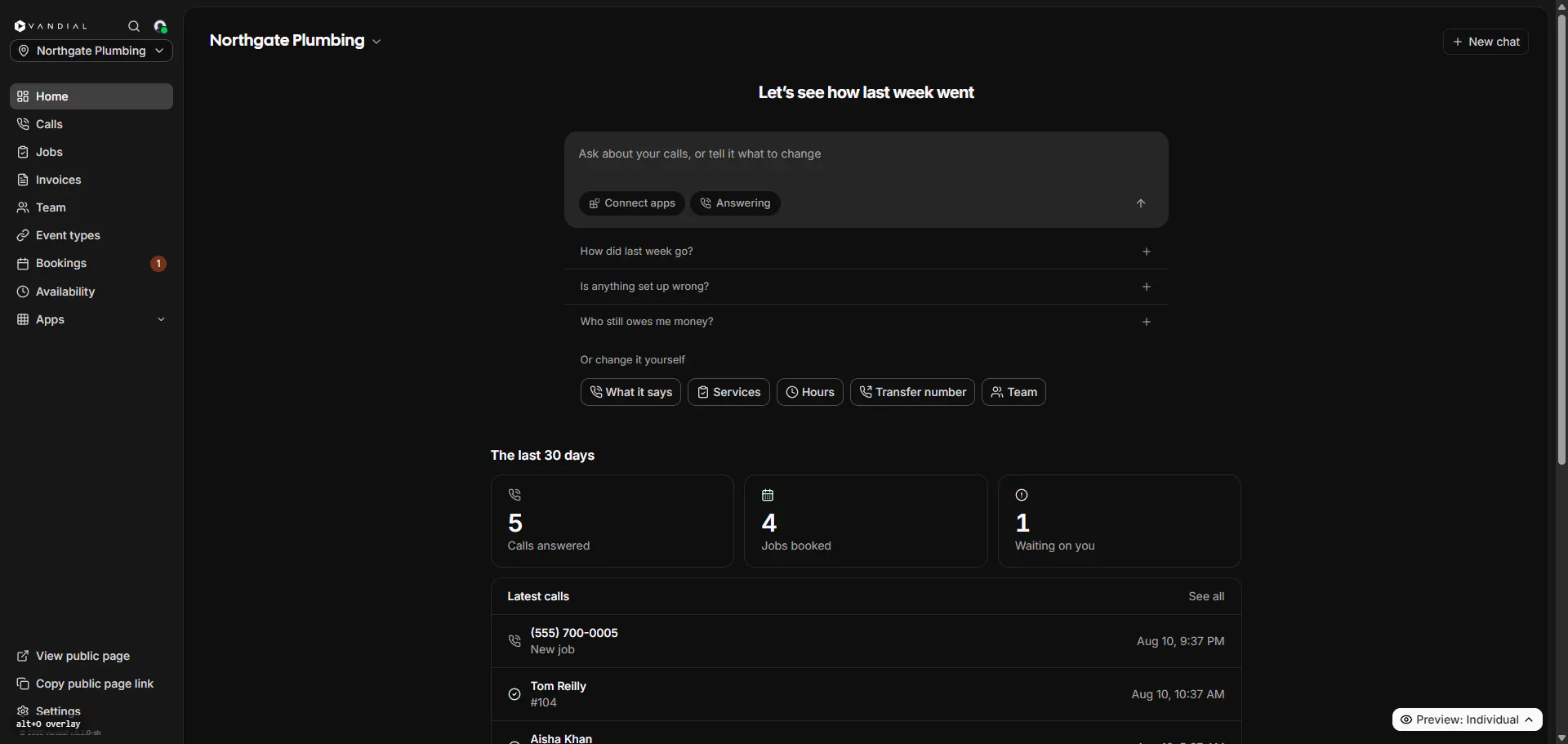Open the Transfer number setting
1568x744 pixels.
(x=912, y=392)
